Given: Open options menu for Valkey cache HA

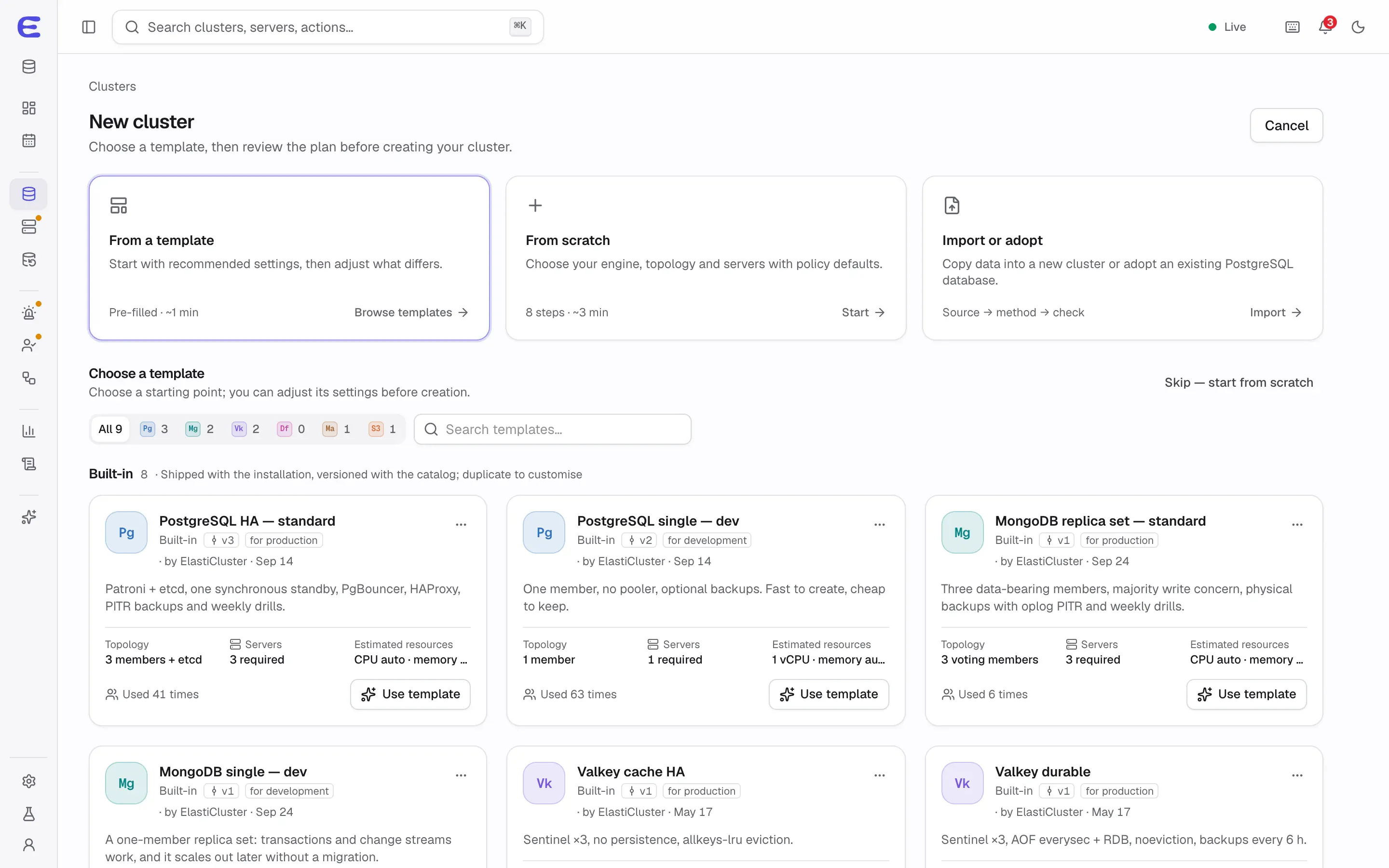Looking at the screenshot, I should (x=879, y=775).
